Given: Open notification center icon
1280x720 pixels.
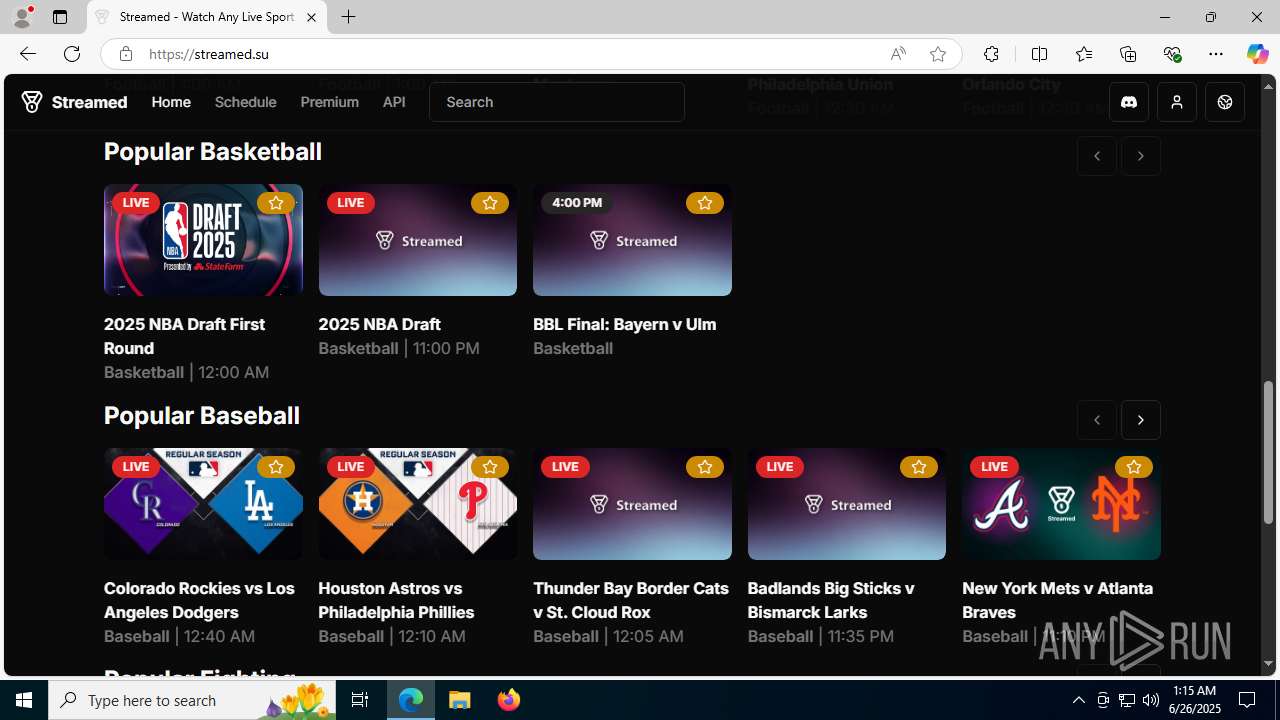Looking at the screenshot, I should (1248, 700).
